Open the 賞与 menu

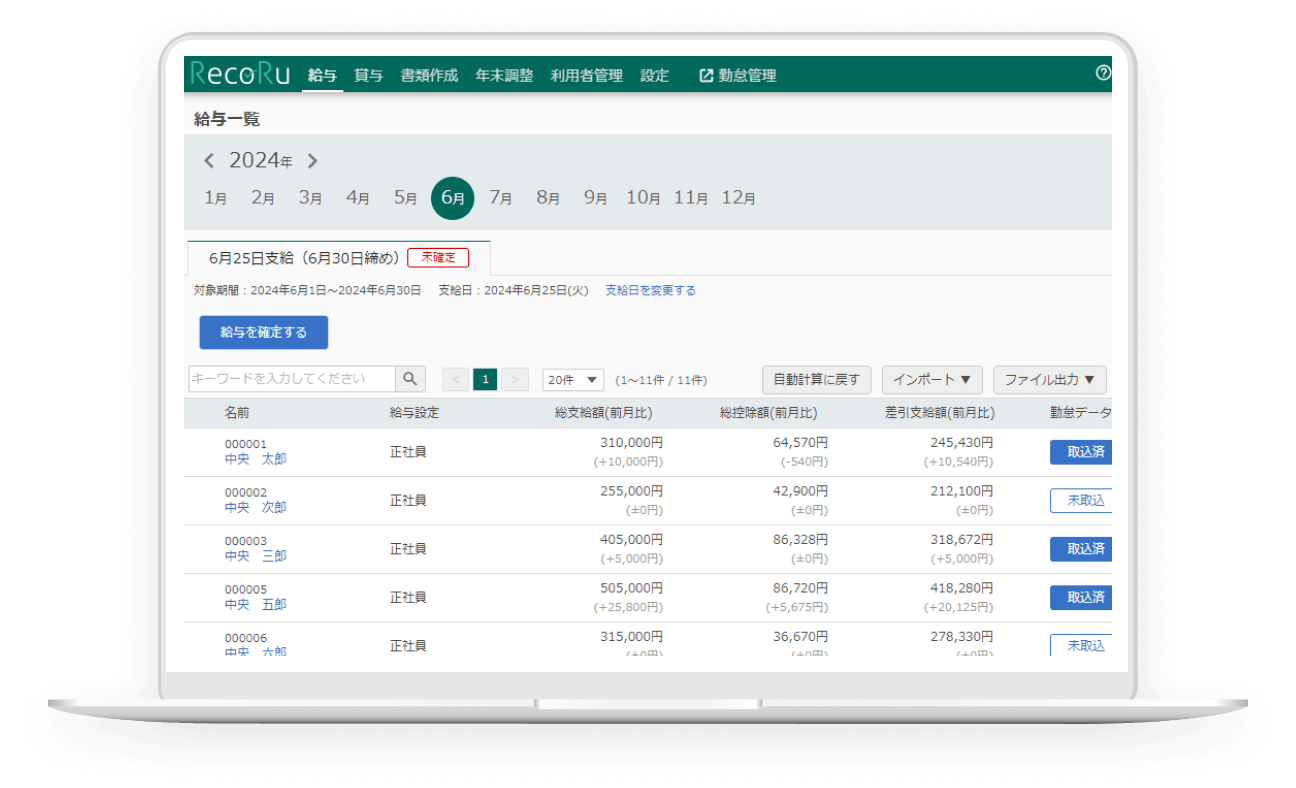coord(368,75)
